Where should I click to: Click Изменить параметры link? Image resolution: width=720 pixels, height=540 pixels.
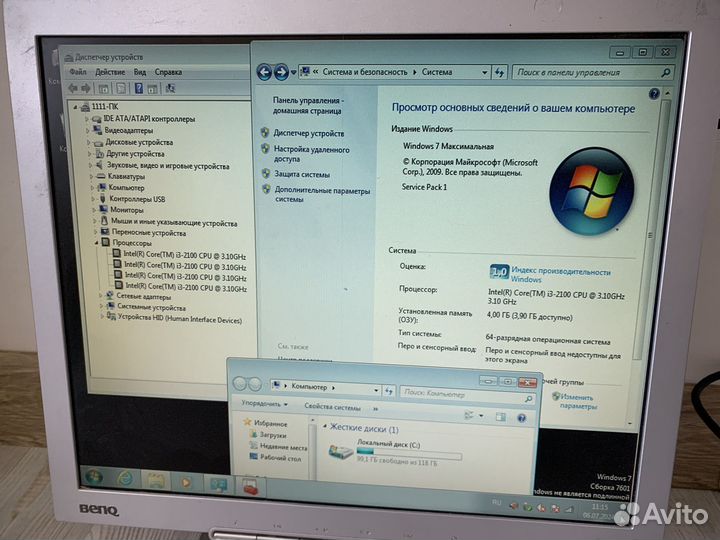pos(577,401)
